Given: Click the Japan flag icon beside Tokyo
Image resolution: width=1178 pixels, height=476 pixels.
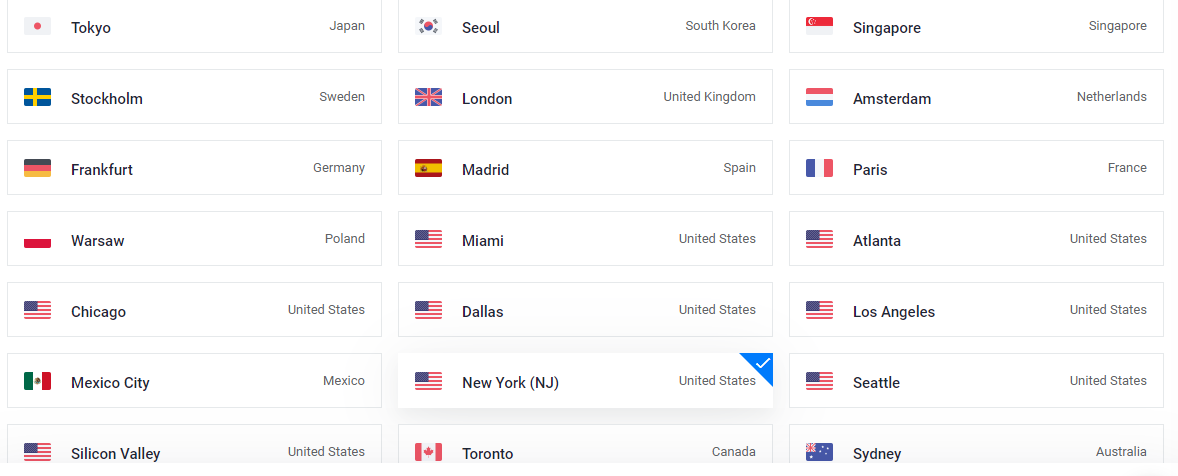Looking at the screenshot, I should click(x=37, y=26).
